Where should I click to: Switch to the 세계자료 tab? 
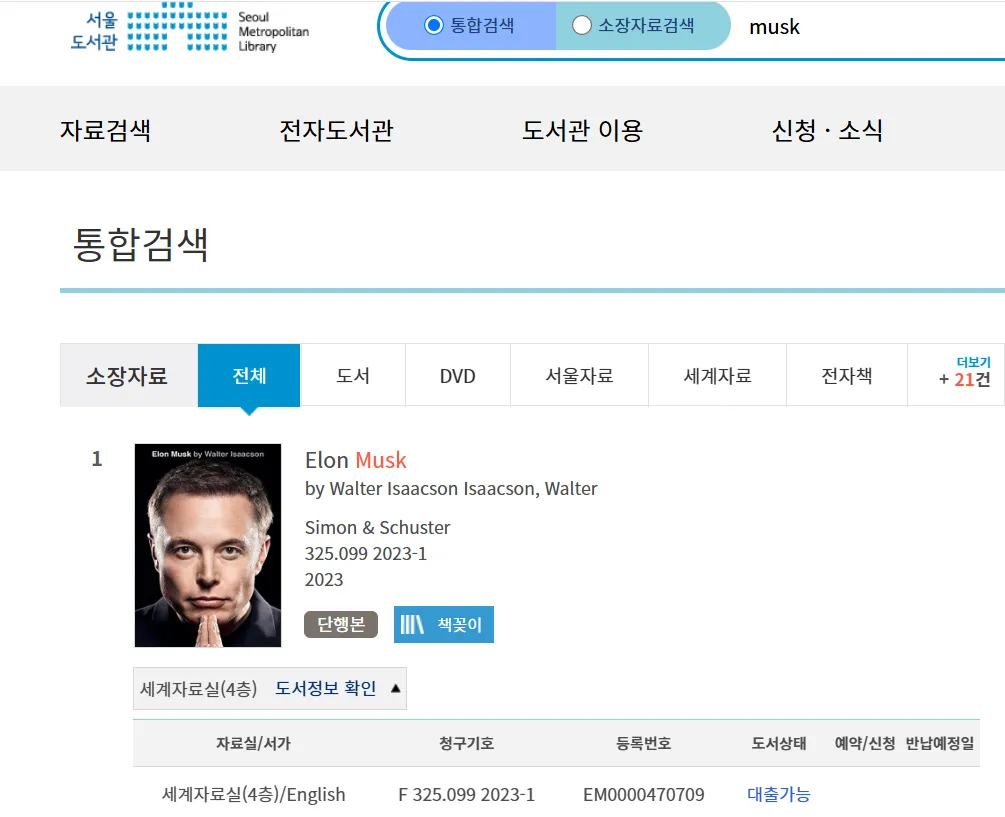click(717, 375)
